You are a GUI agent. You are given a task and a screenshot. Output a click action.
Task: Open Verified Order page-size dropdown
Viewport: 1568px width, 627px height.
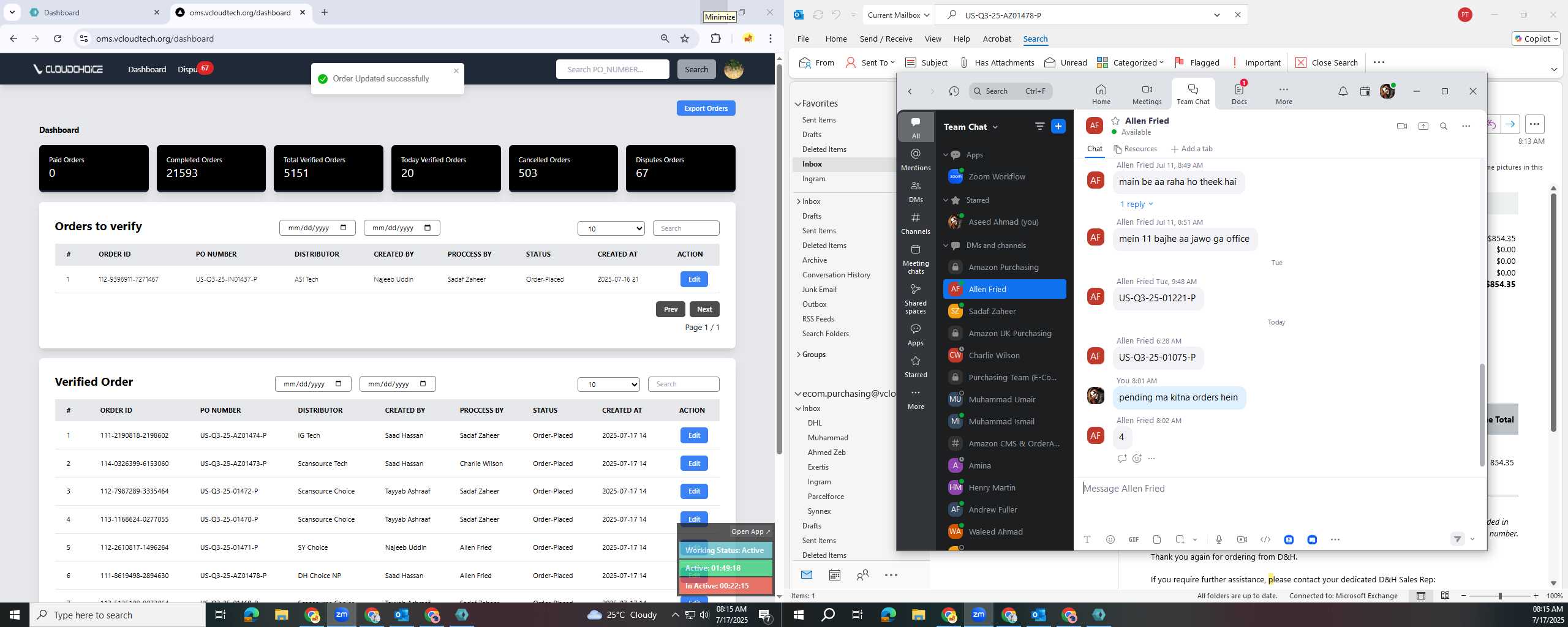[609, 385]
